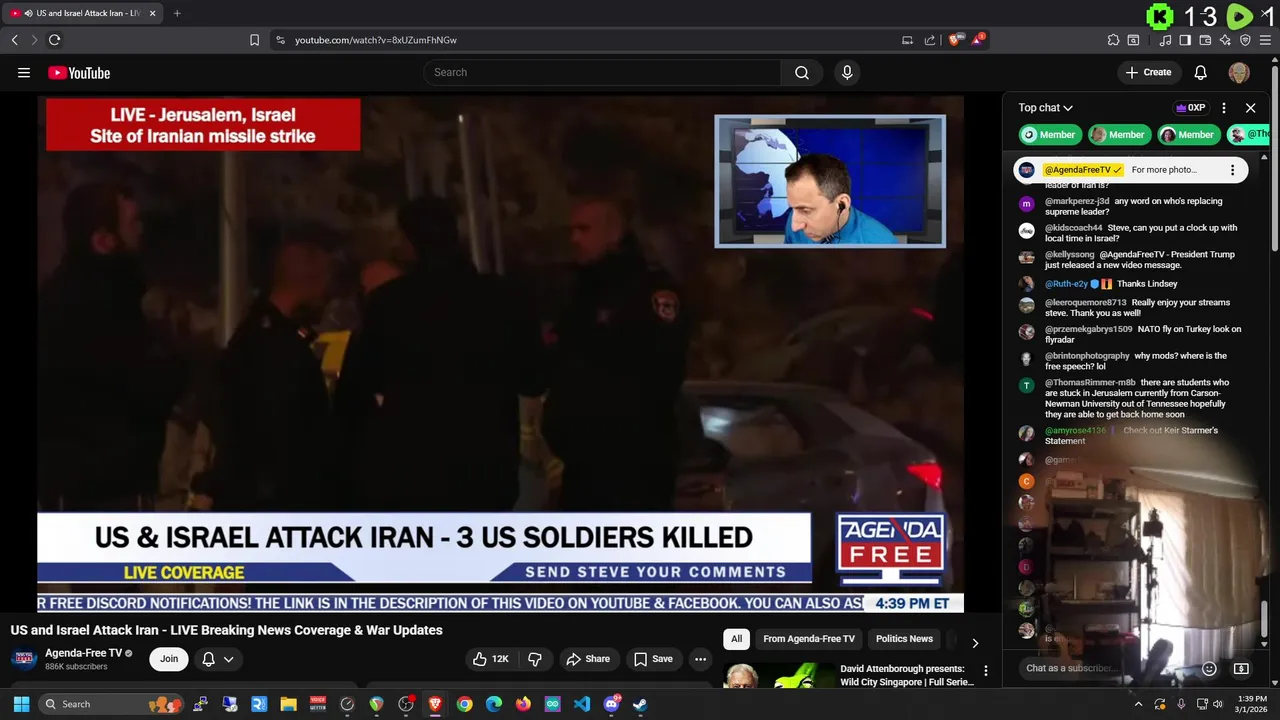Viewport: 1280px width, 720px height.
Task: Expand notification preferences chevron beside bell
Action: tap(229, 659)
